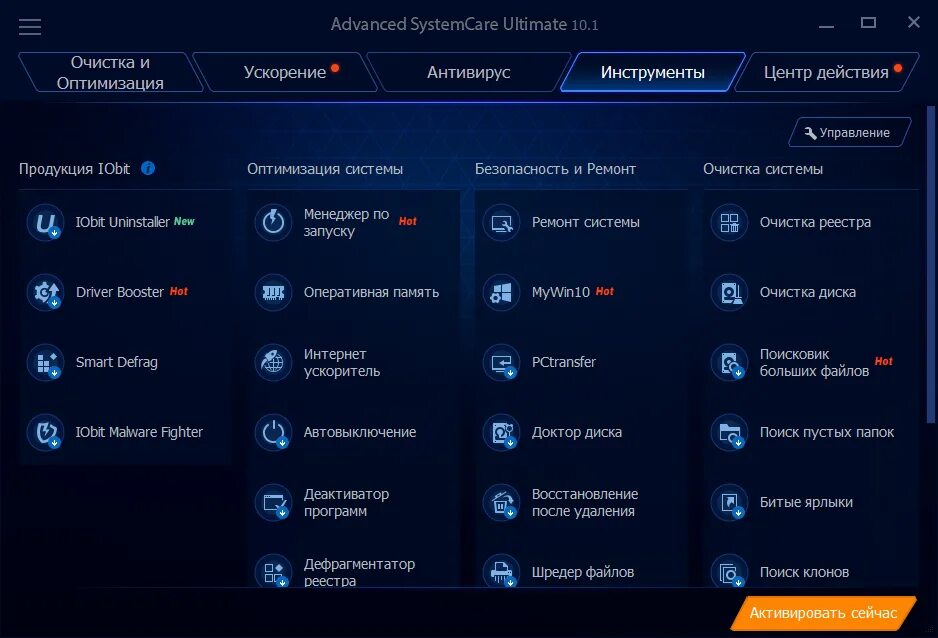
Task: Click the Доктор диска label
Action: 577,432
